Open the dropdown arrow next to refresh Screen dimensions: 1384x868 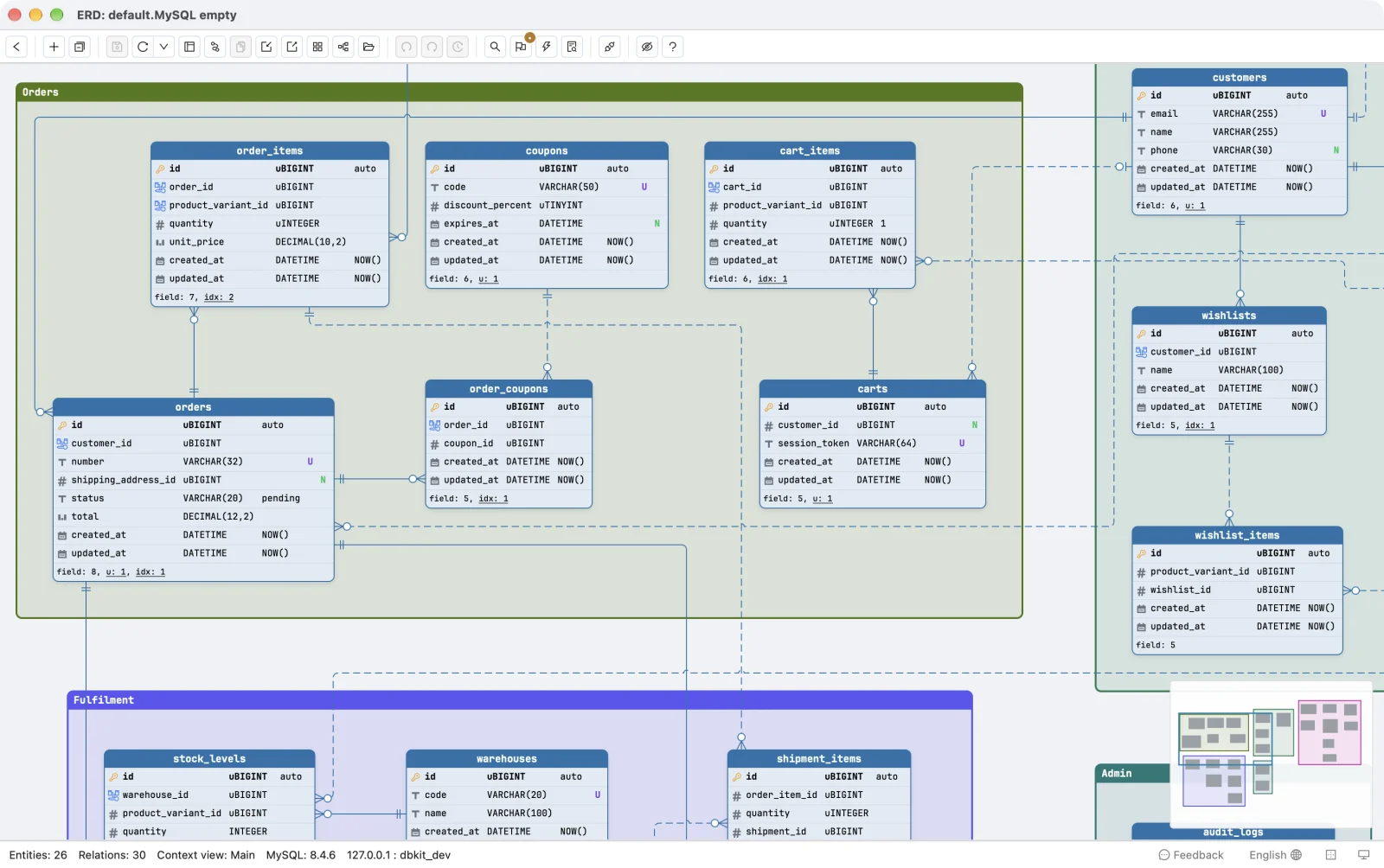163,47
